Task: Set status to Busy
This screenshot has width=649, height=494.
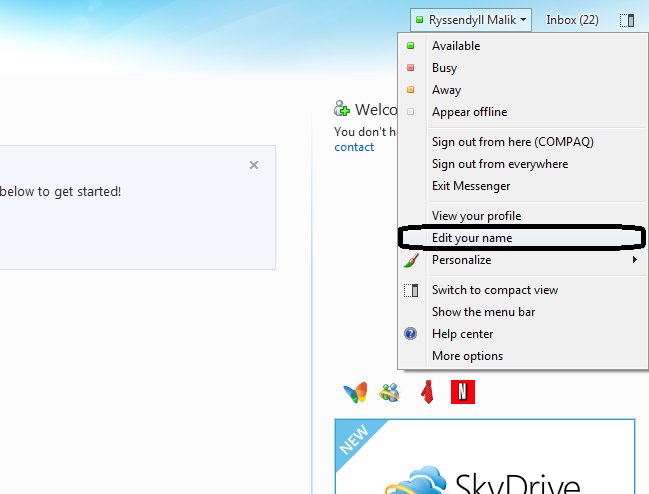Action: (x=444, y=68)
